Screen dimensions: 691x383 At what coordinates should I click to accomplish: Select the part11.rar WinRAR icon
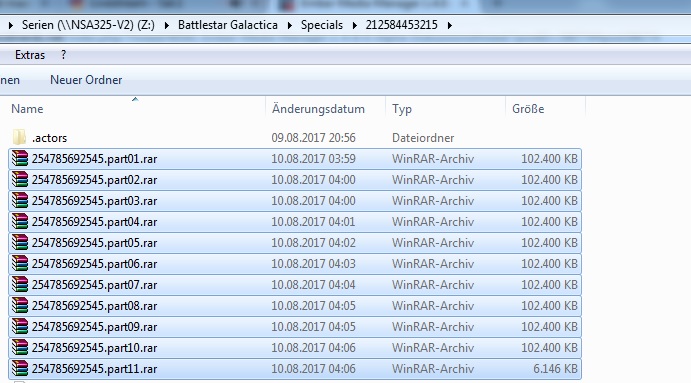point(20,368)
